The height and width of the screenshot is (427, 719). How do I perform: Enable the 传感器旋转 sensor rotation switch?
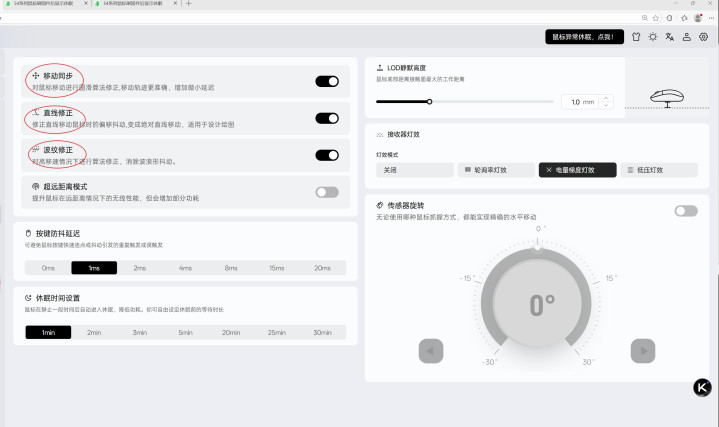[x=686, y=211]
